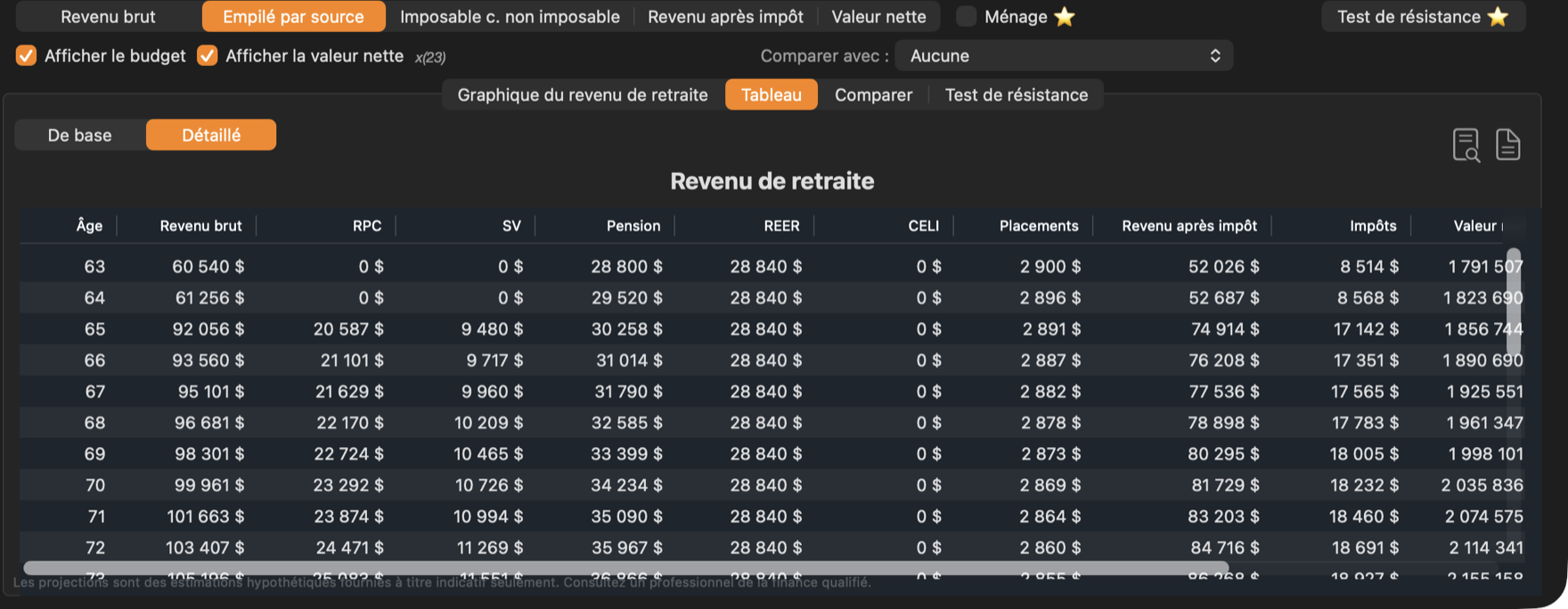Click the Impôts column header

coord(1373,225)
